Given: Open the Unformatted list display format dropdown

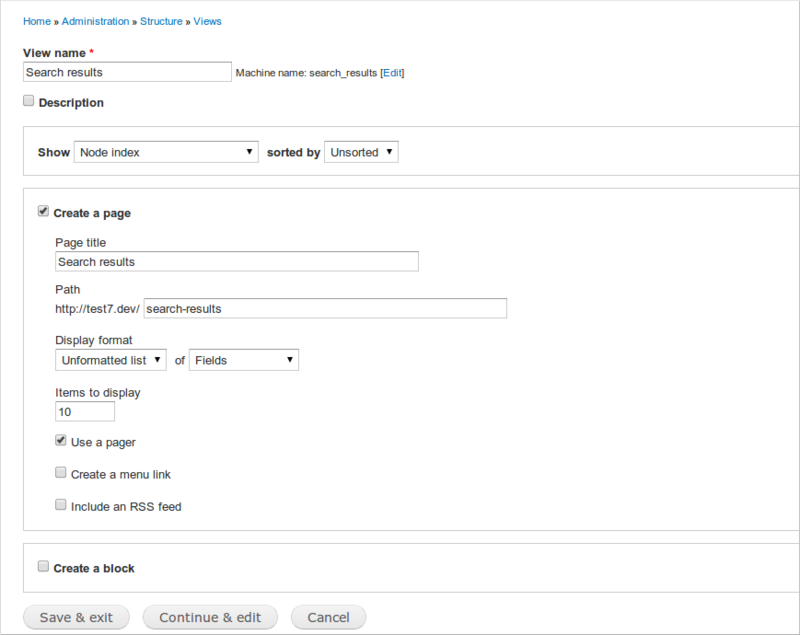Looking at the screenshot, I should [111, 360].
